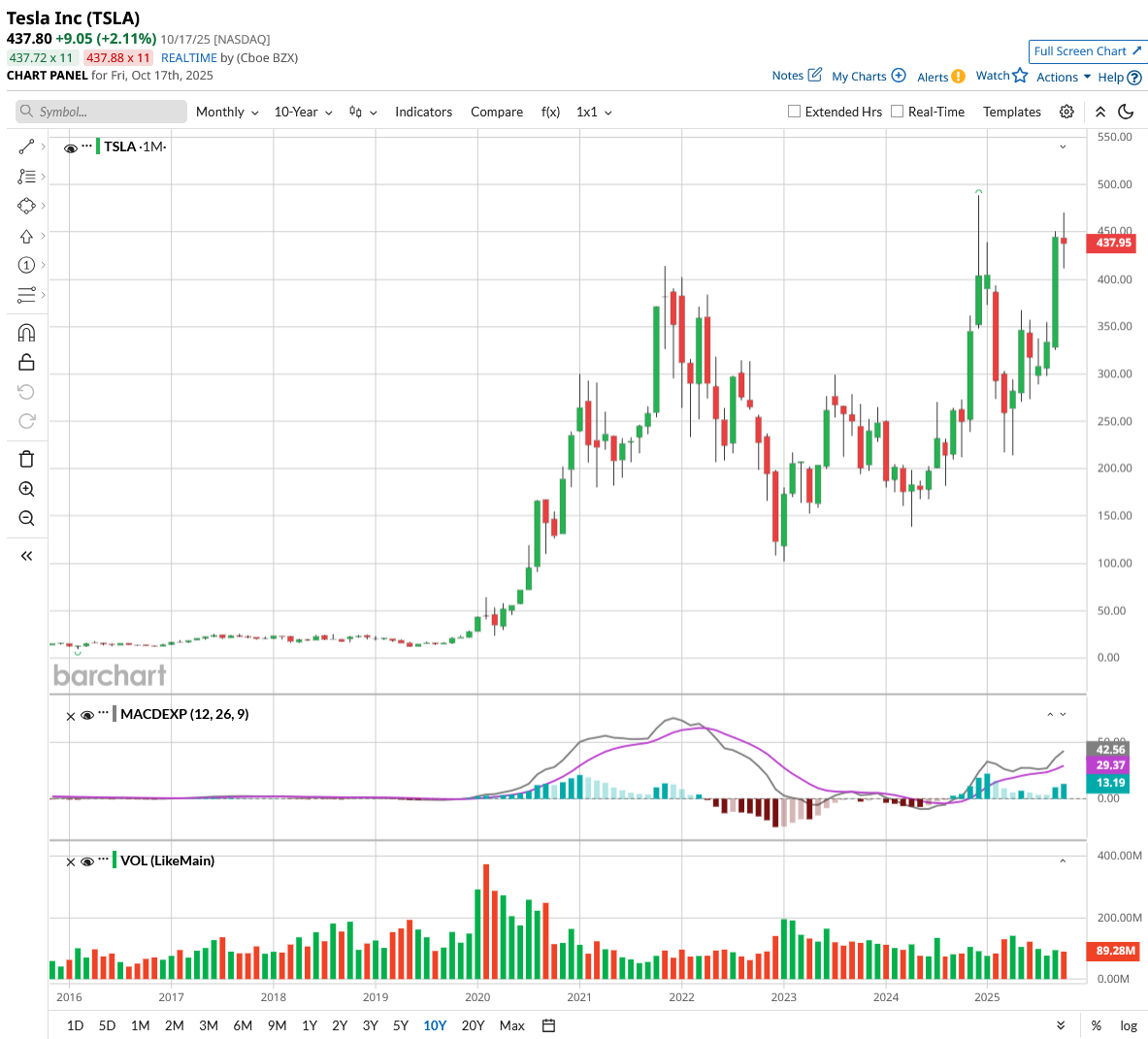Open the horizontal lines tool
Image resolution: width=1148 pixels, height=1039 pixels.
coord(26,295)
